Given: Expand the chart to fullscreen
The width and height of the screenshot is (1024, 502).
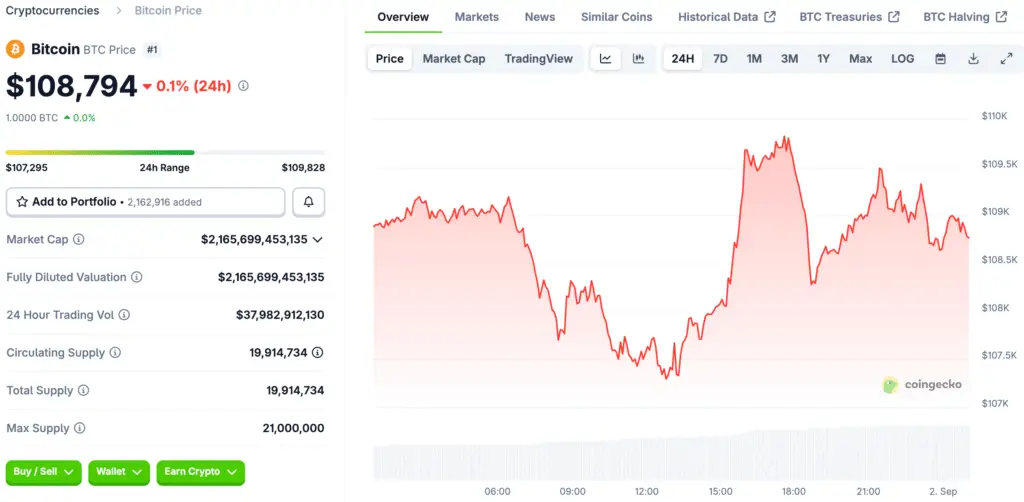Looking at the screenshot, I should click(x=1006, y=59).
